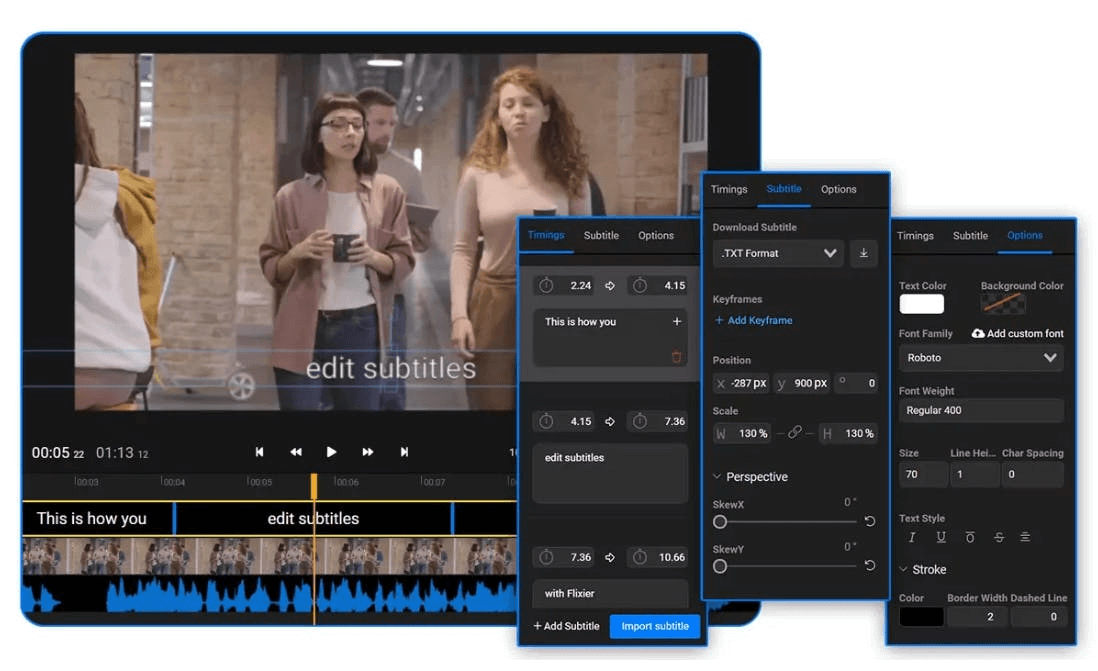Image resolution: width=1098 pixels, height=671 pixels.
Task: Click the W scale field showing 130 %
Action: (x=742, y=434)
